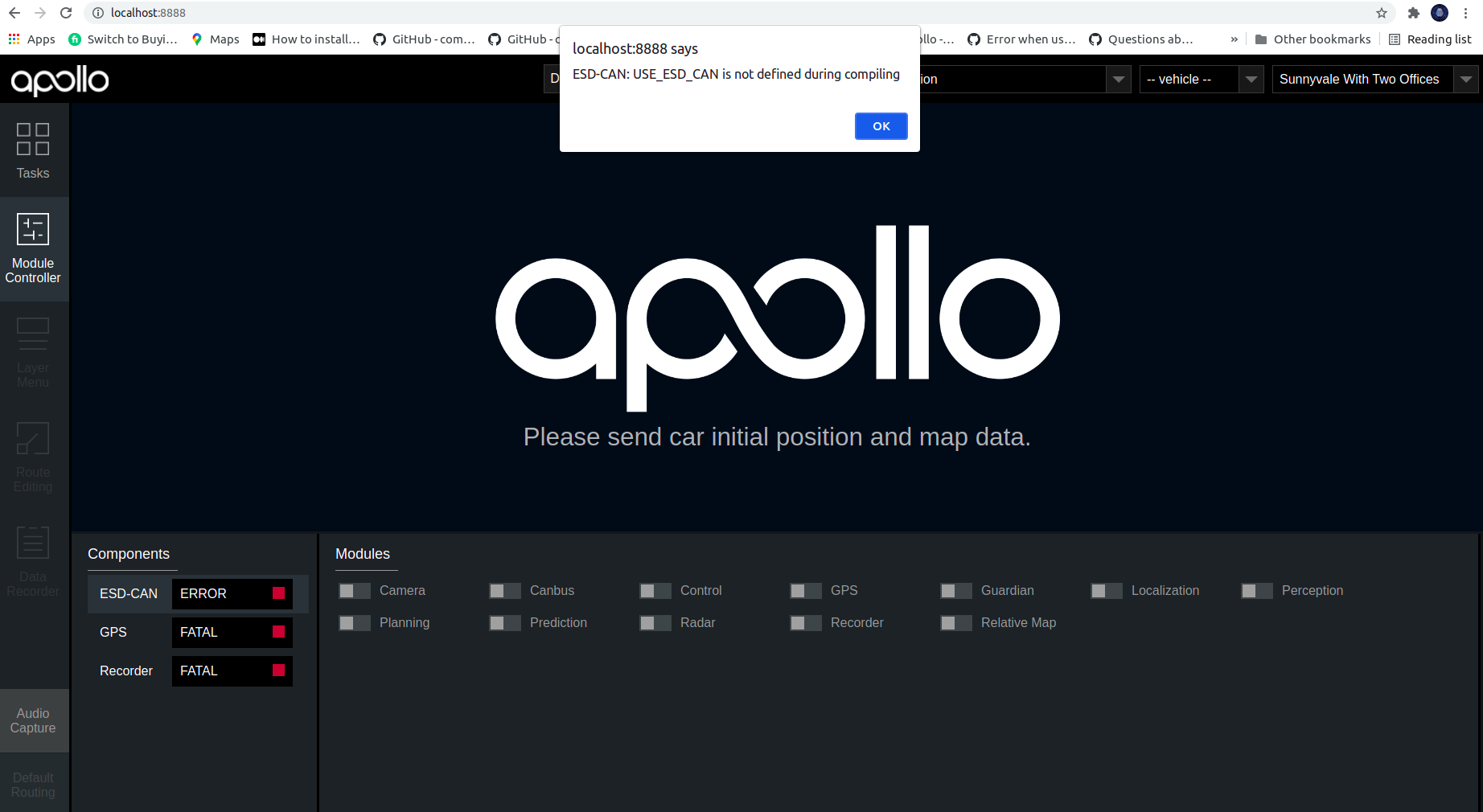Open the Tasks panel
1483x812 pixels.
33,151
